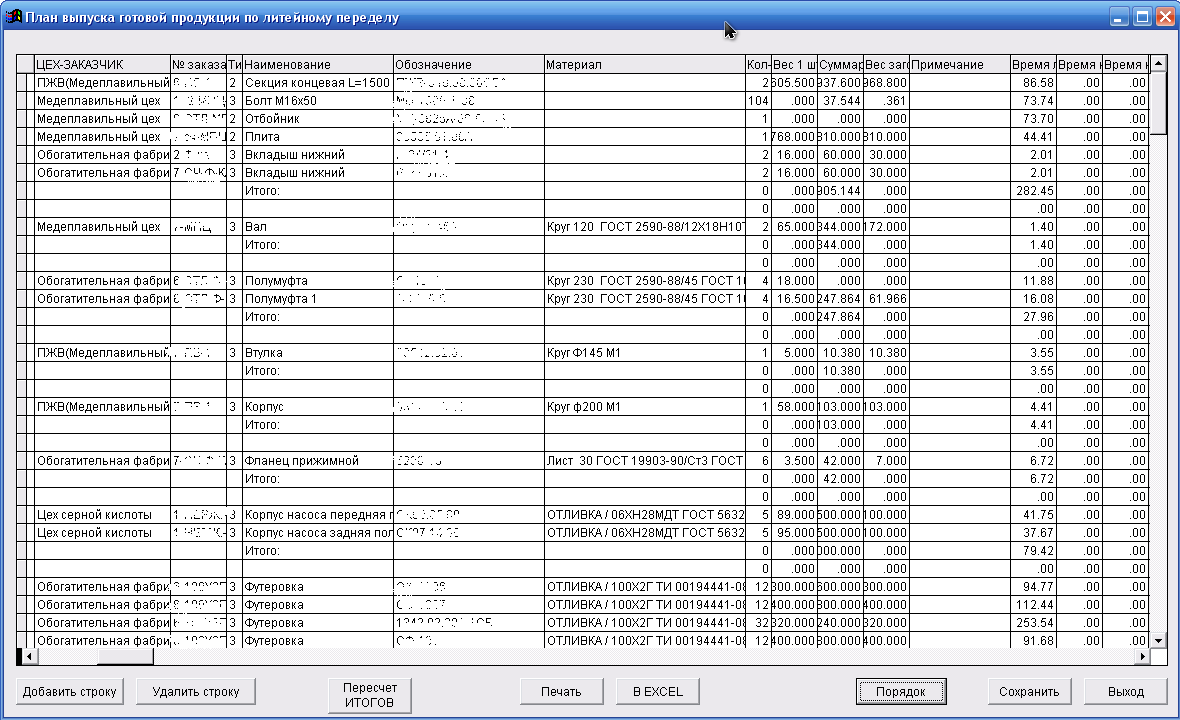Open the 'Порядок' sort order button
Viewport: 1180px width, 720px height.
(x=900, y=691)
